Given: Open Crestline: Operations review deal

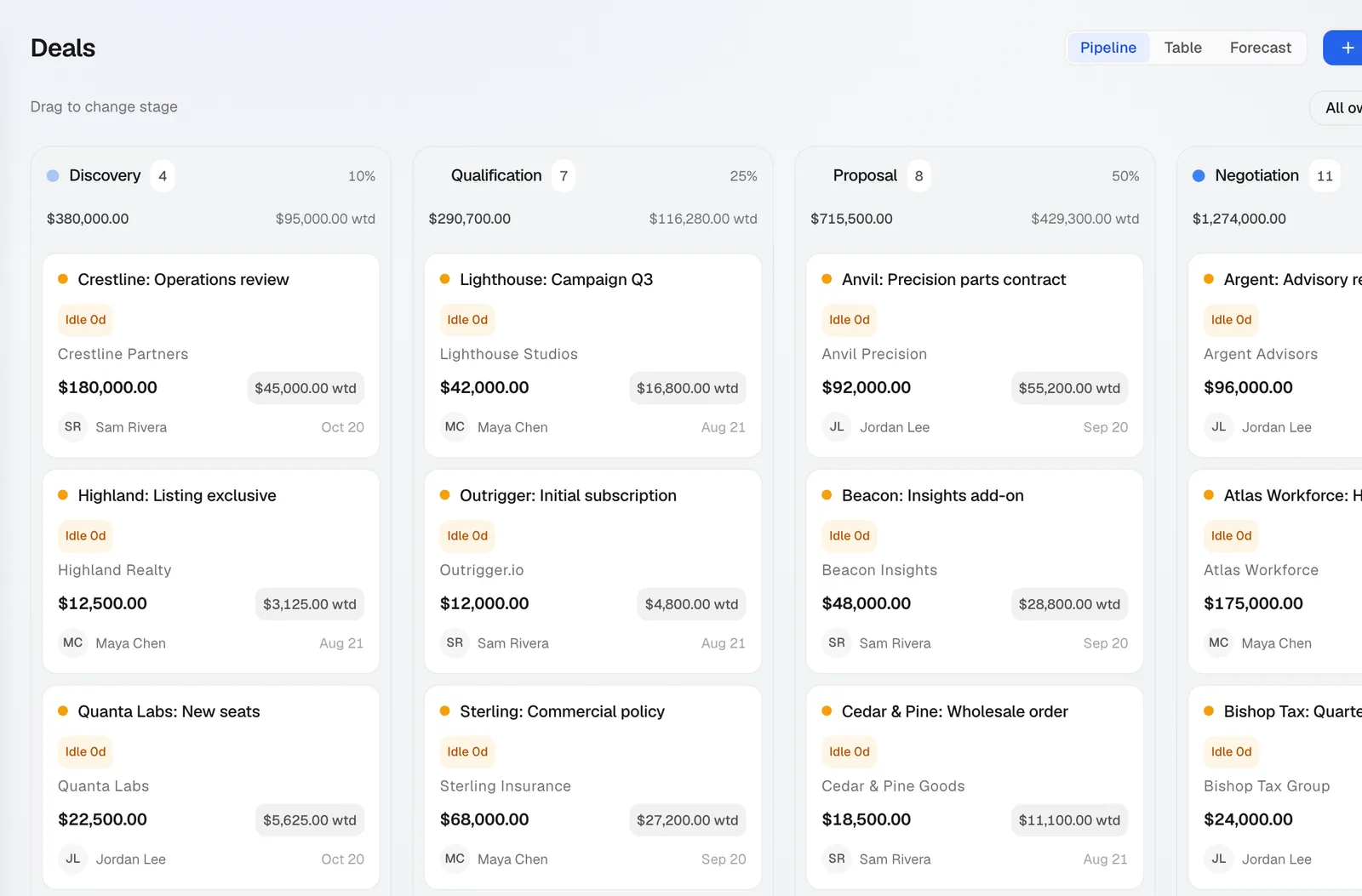Looking at the screenshot, I should click(x=183, y=280).
